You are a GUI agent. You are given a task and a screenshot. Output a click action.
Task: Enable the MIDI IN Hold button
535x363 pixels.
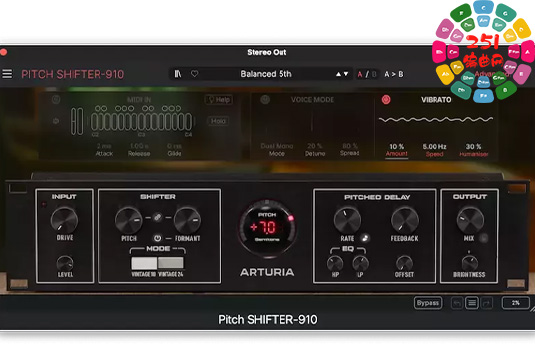(x=218, y=121)
